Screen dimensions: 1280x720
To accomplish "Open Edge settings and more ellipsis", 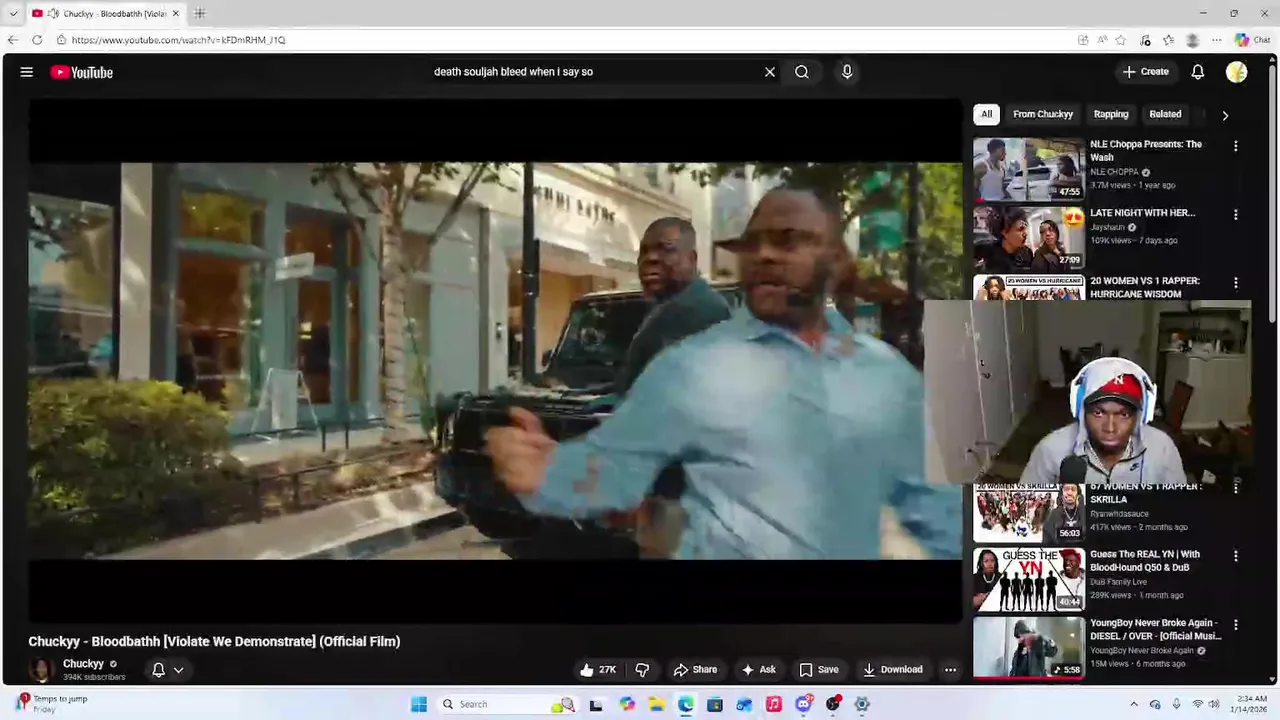I will pyautogui.click(x=1216, y=40).
